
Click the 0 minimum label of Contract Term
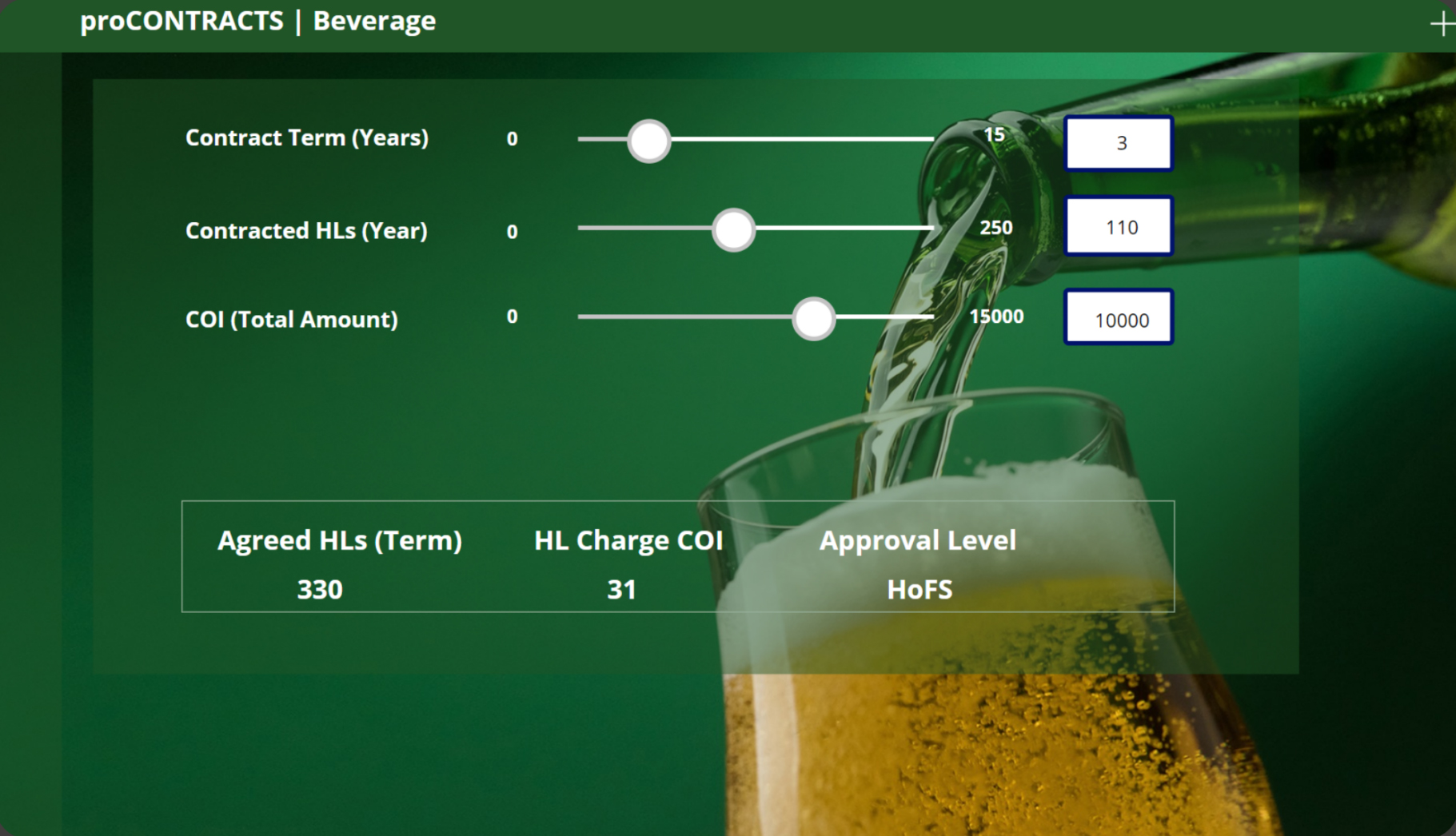pyautogui.click(x=512, y=139)
